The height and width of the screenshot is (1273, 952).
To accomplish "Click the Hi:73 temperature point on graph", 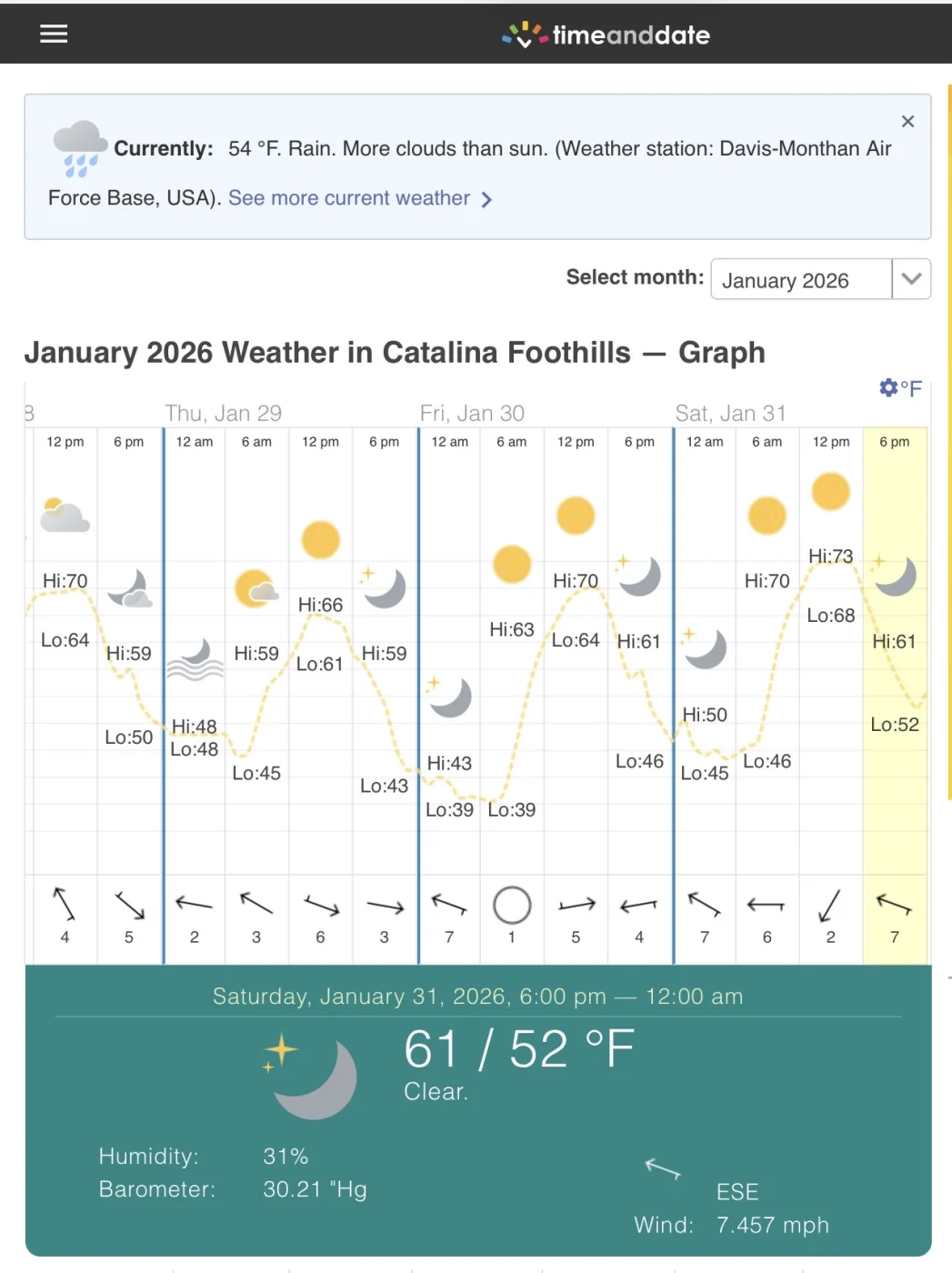I will click(830, 556).
